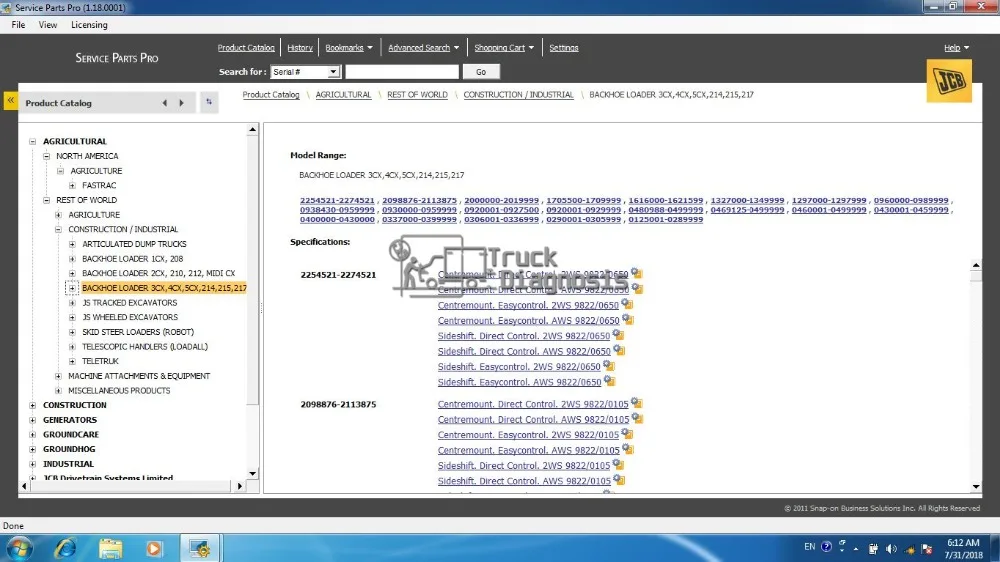Screen dimensions: 1000x562
Task: Click the tree panel horizontal scrollbar right arrow
Action: tap(240, 486)
